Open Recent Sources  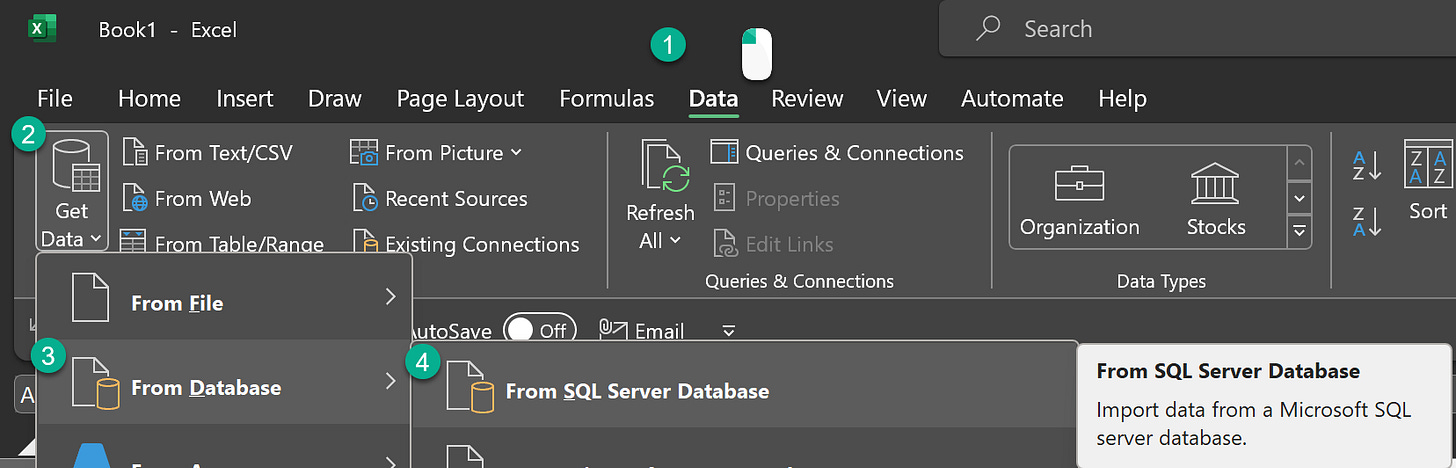(440, 199)
